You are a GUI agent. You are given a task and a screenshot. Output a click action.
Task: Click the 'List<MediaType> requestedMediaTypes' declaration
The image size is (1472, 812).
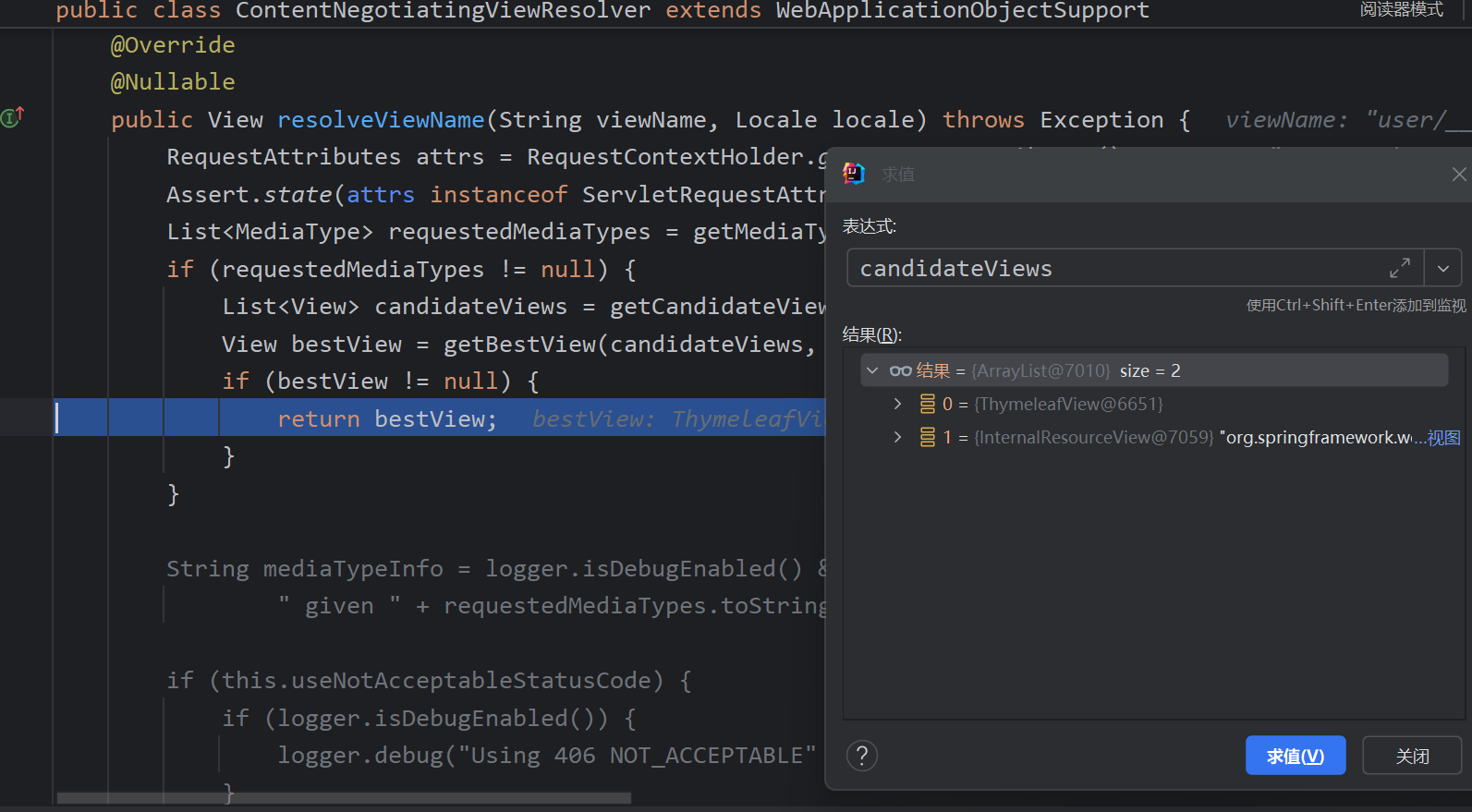[408, 232]
